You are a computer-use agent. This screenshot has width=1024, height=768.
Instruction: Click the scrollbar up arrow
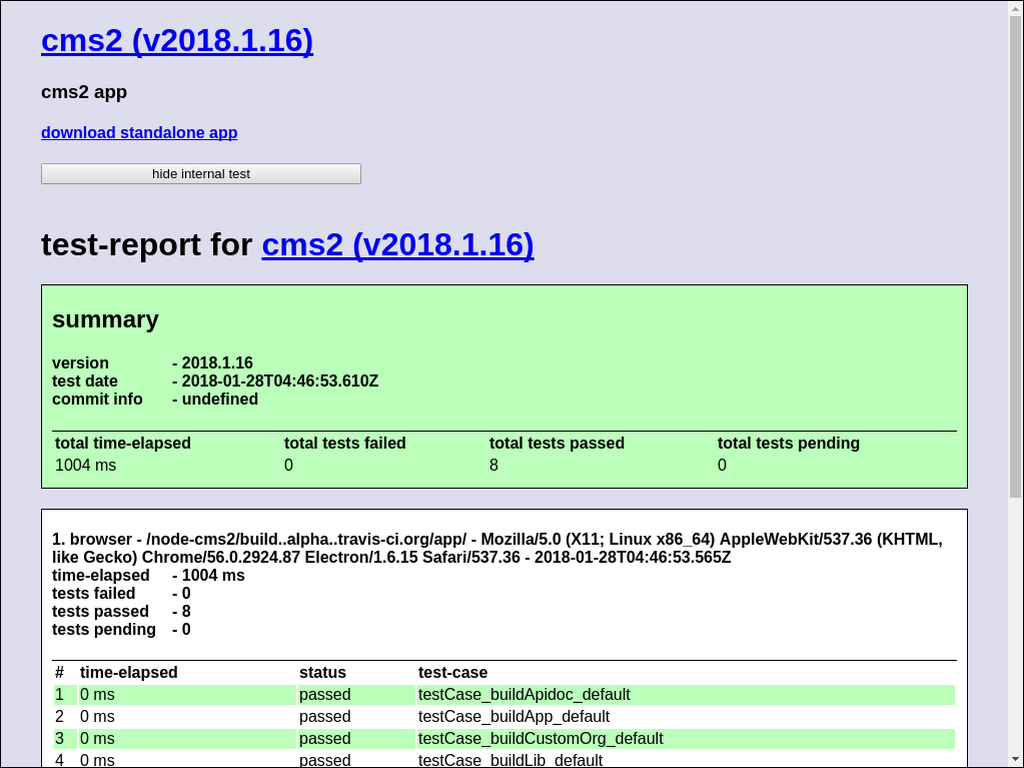(x=1016, y=7)
